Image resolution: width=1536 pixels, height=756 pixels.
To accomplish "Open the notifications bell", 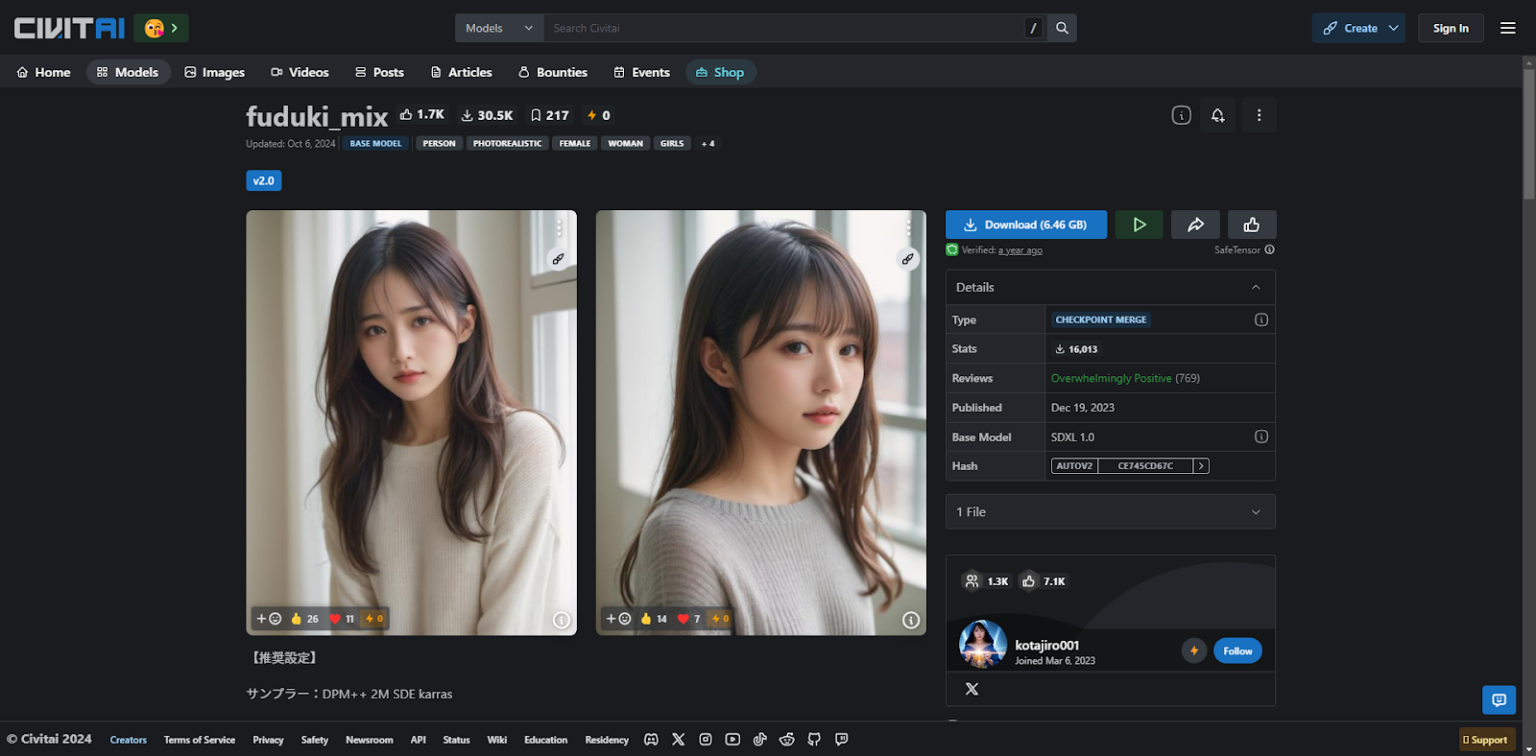I will (1217, 115).
